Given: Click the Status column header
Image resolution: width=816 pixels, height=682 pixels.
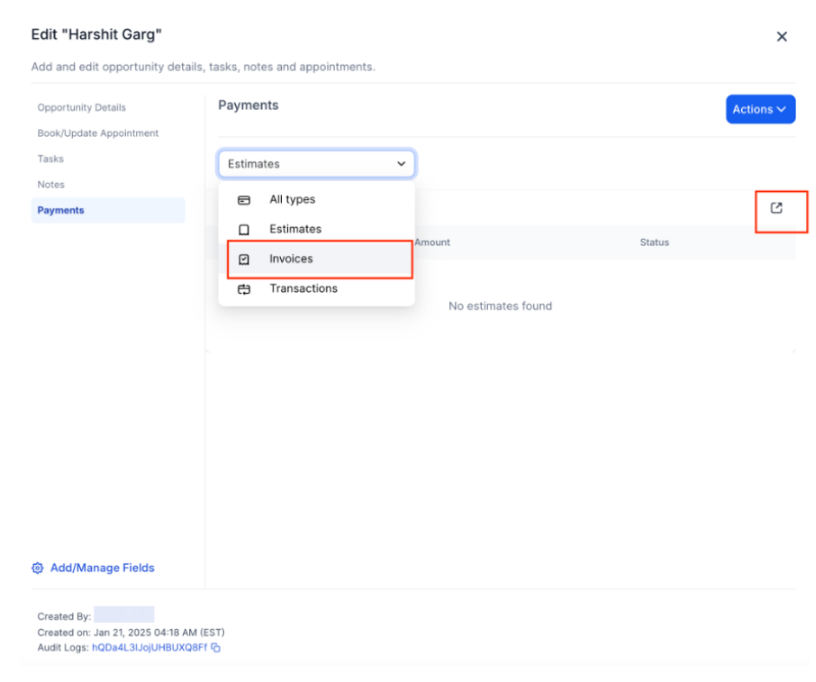Looking at the screenshot, I should [x=654, y=243].
